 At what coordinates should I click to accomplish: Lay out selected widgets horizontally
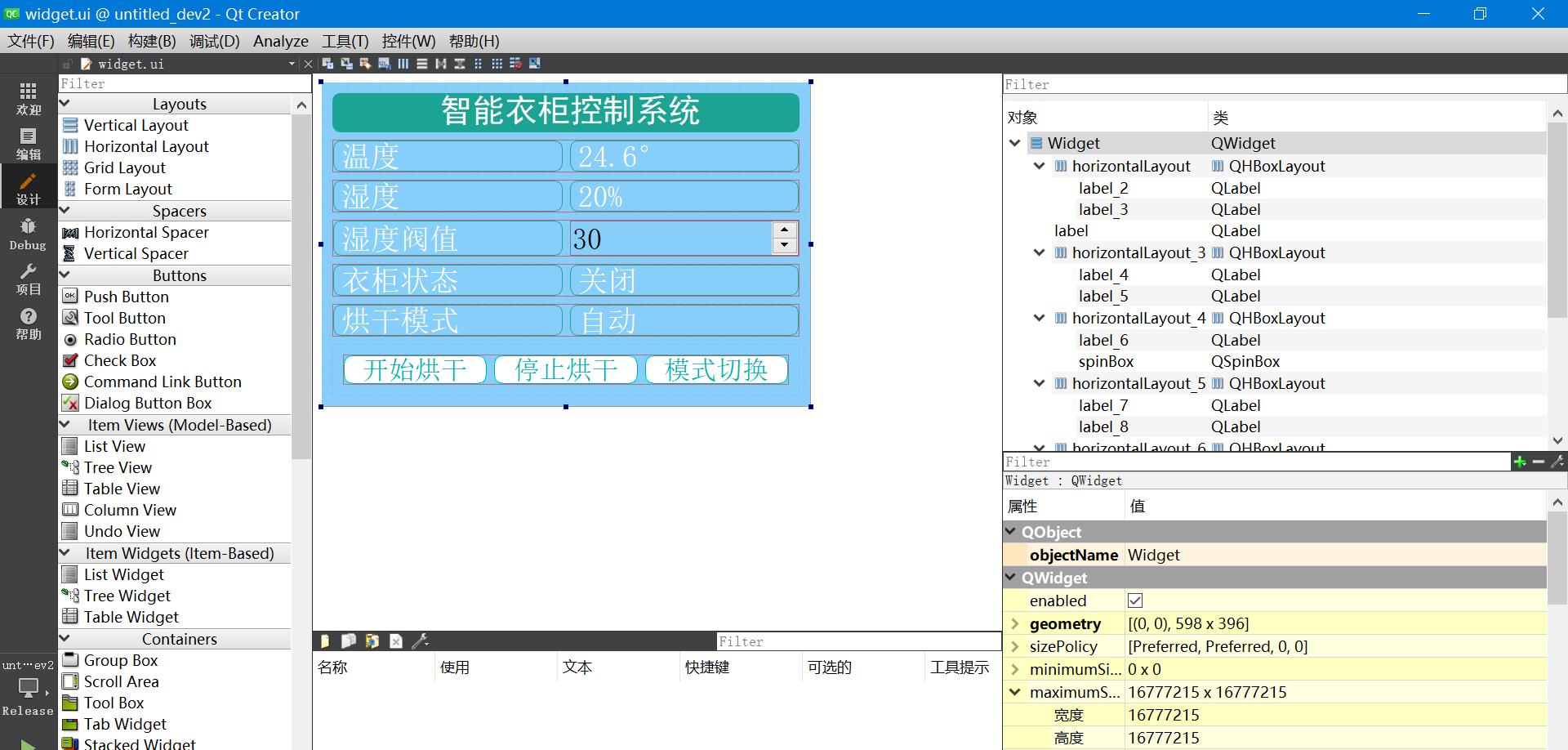coord(403,63)
